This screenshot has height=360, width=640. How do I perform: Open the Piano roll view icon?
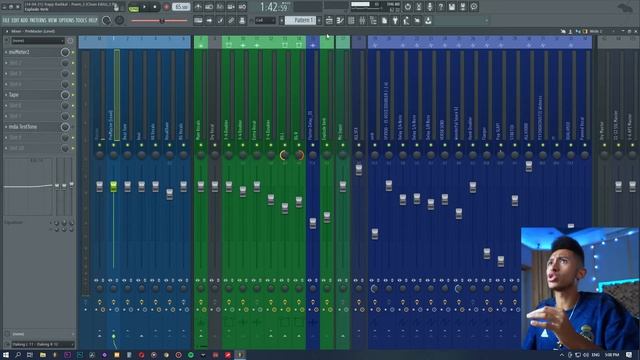pyautogui.click(x=340, y=20)
